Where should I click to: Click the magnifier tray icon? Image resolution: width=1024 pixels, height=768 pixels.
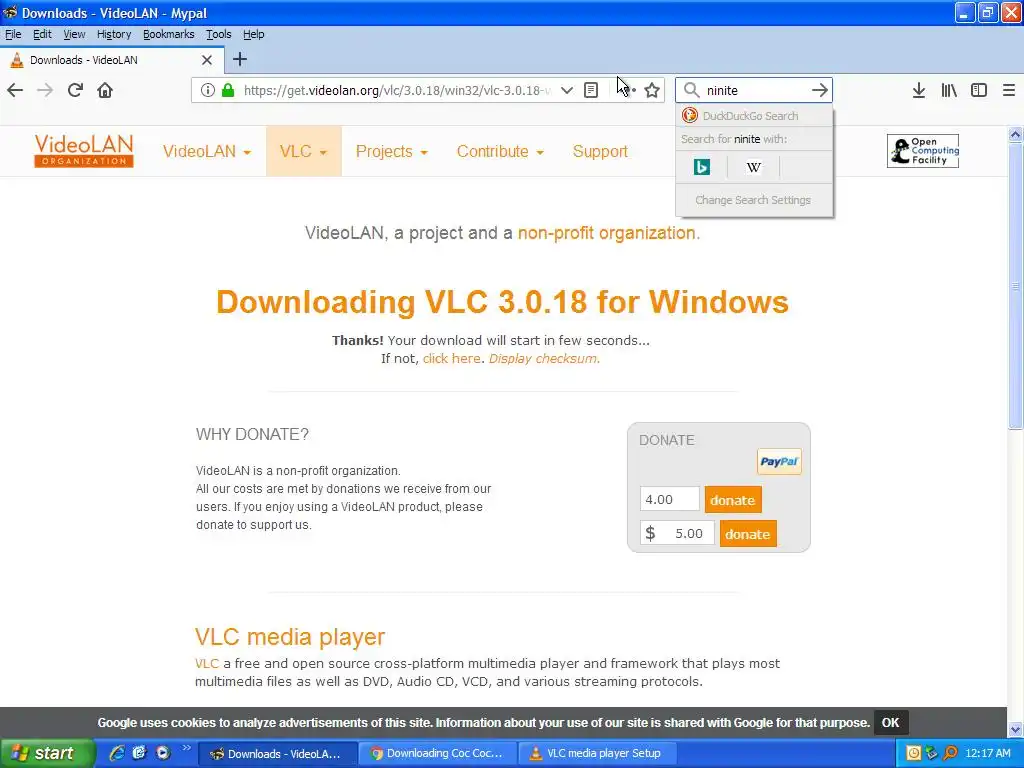coord(950,753)
